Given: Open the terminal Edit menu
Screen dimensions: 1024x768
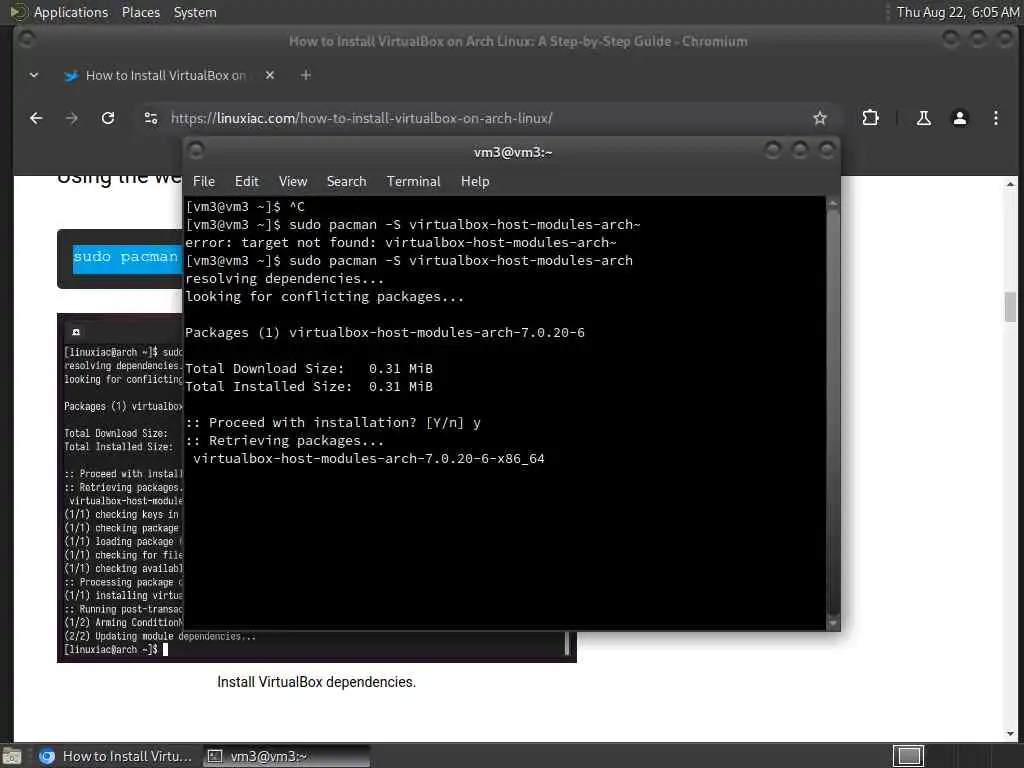Looking at the screenshot, I should (247, 182).
